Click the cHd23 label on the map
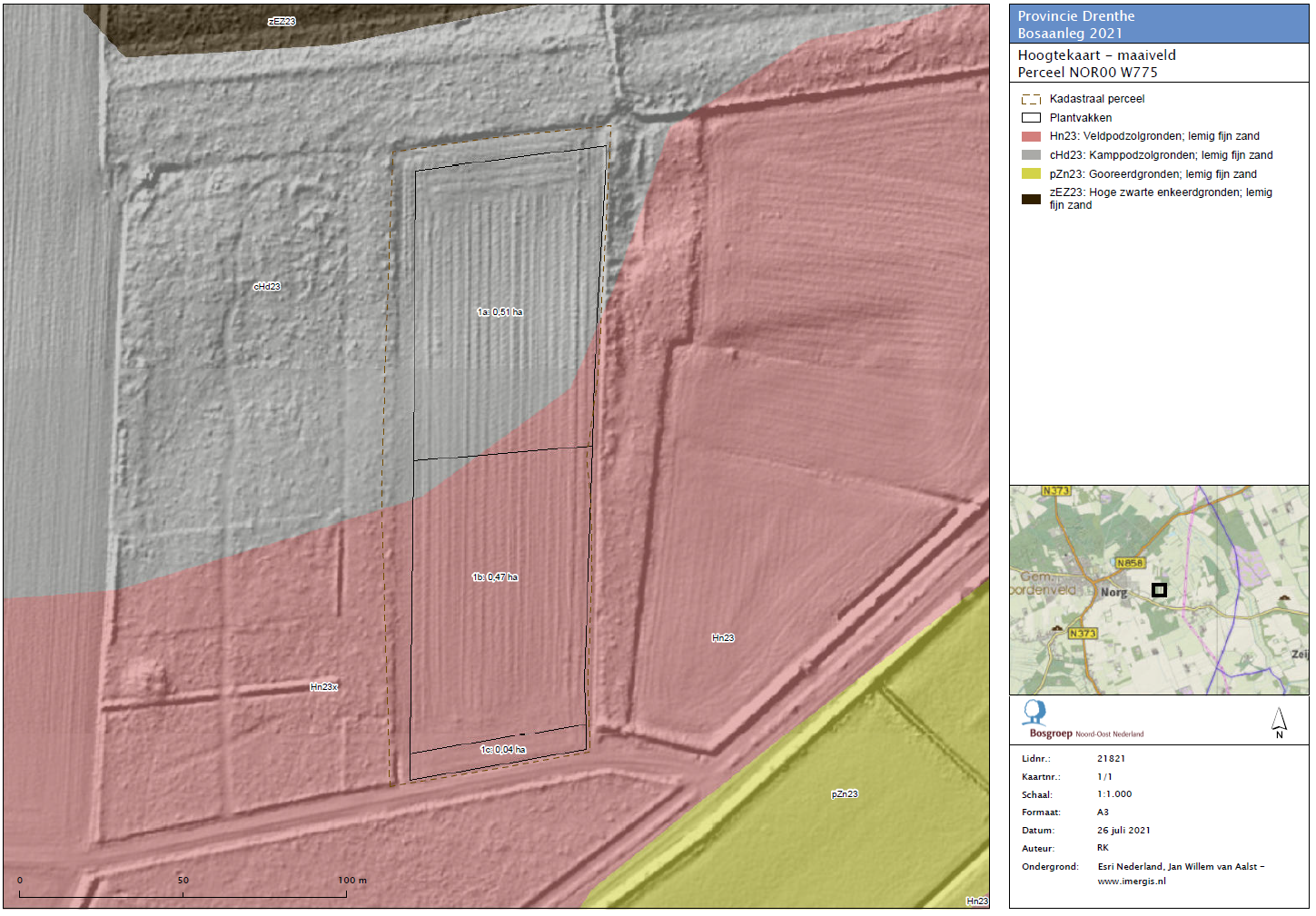The width and height of the screenshot is (1316, 916). point(267,287)
